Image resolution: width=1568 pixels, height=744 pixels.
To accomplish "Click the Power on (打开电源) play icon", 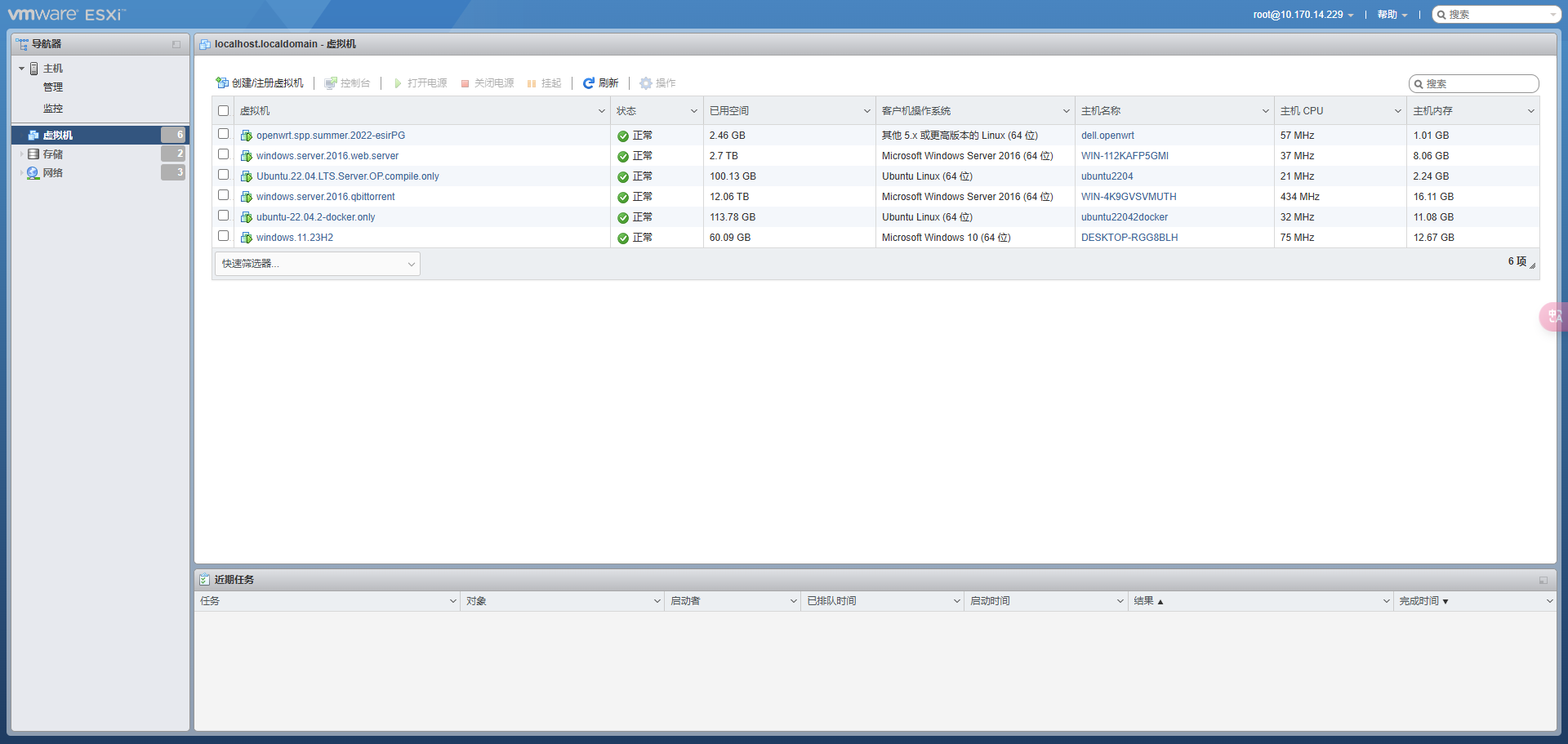I will 398,83.
